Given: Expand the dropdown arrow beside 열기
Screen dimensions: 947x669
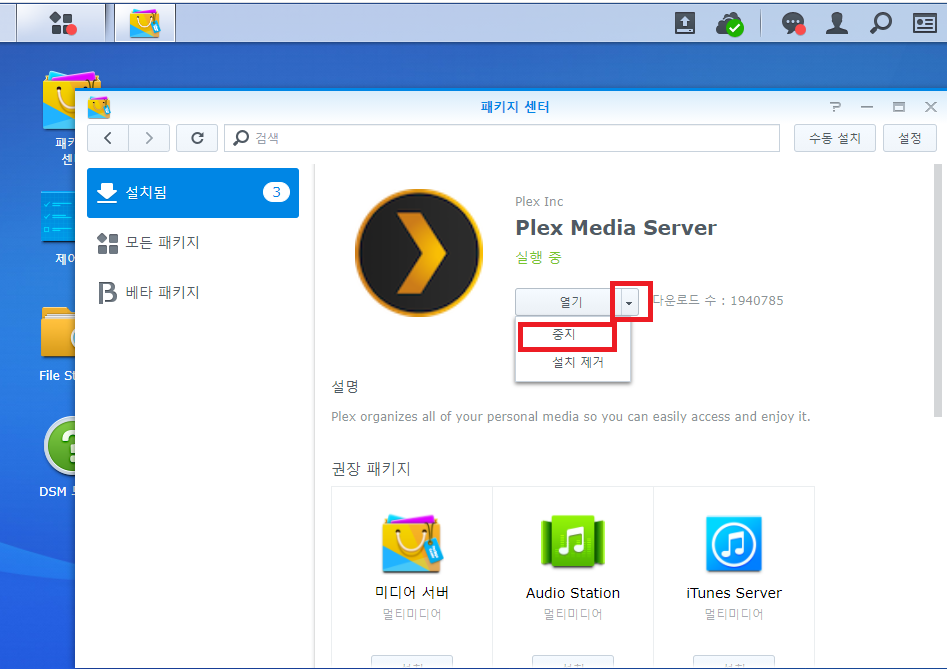Looking at the screenshot, I should 629,302.
